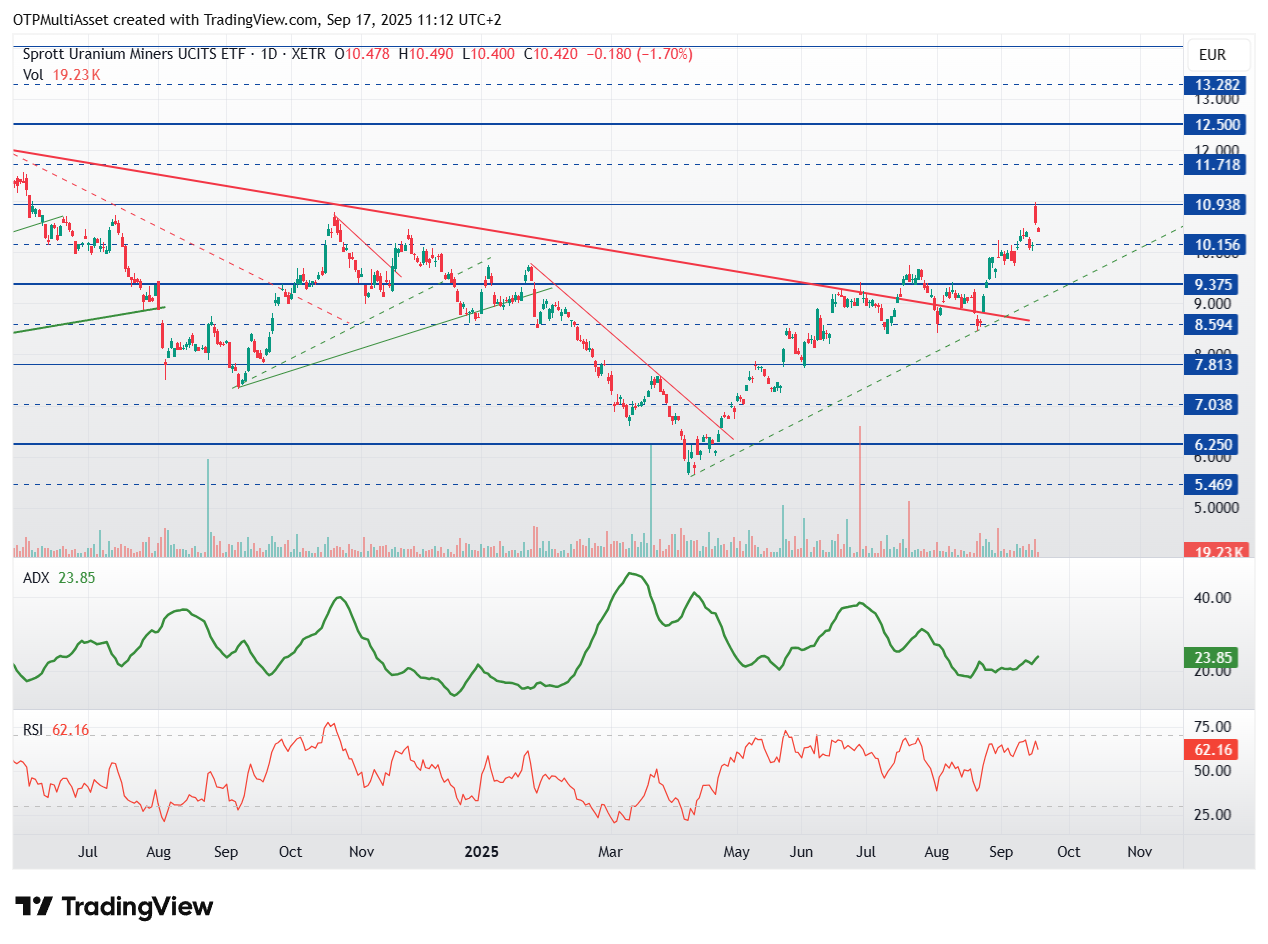Screen dimensions: 1268x944
Task: Click the ADX 23.85 indicator legend
Action: [59, 577]
